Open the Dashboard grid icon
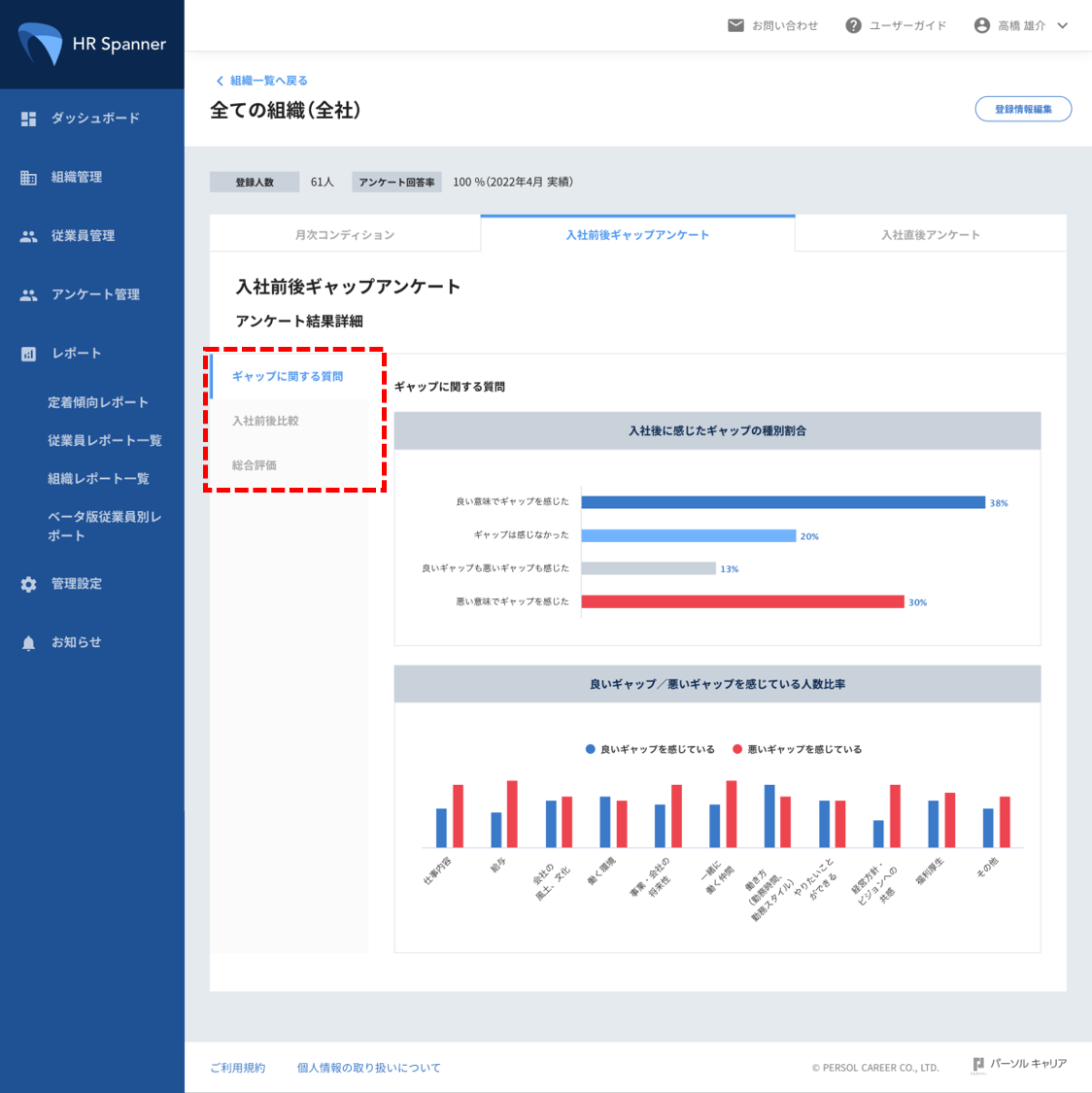 [28, 119]
